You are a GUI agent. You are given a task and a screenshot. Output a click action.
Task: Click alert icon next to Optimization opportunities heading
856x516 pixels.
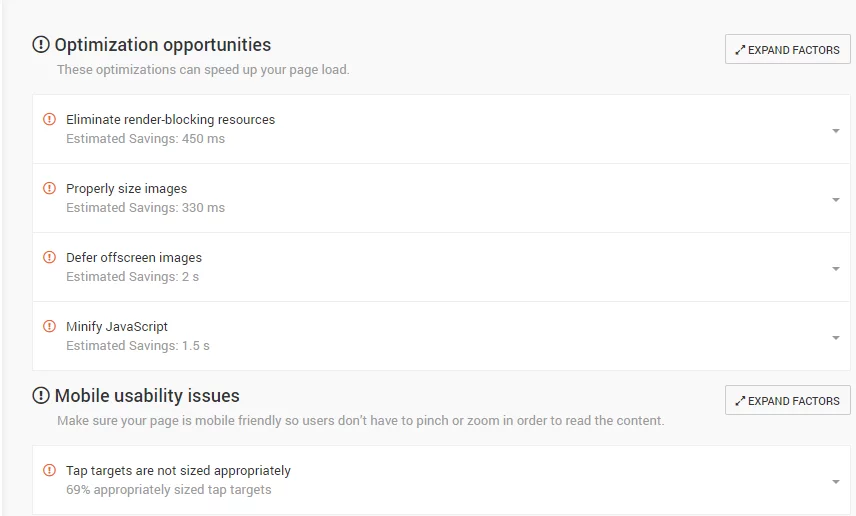click(41, 45)
